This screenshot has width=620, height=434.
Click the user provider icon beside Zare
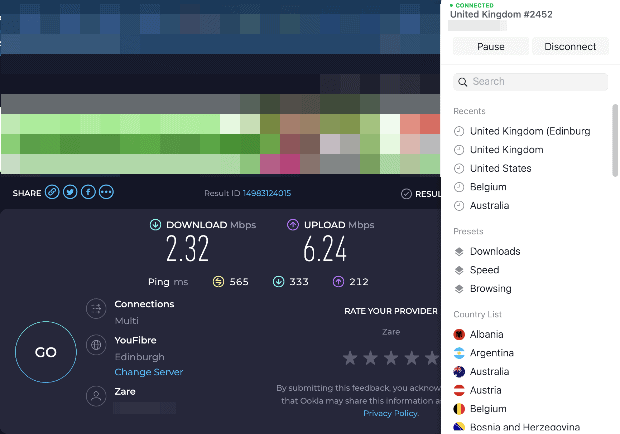pyautogui.click(x=96, y=396)
